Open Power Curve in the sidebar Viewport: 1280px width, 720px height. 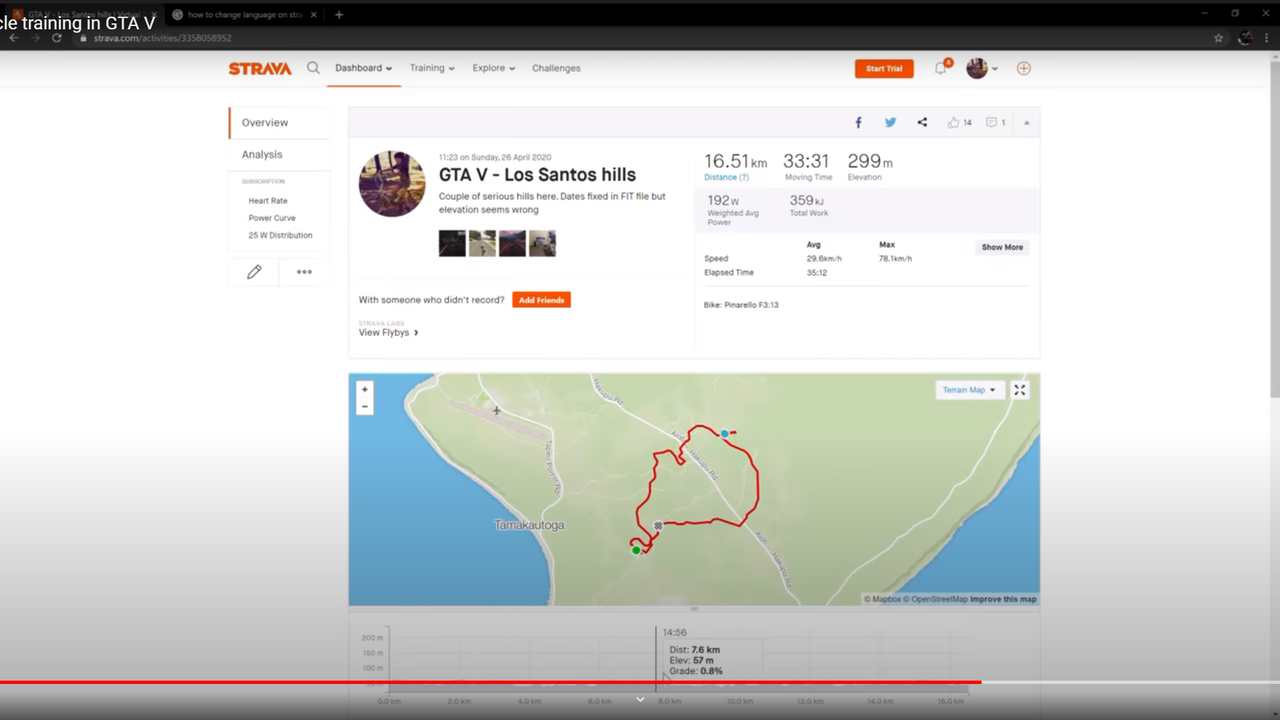point(272,218)
